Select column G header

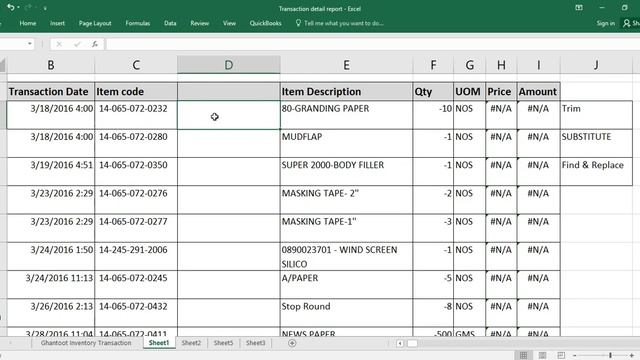(469, 65)
